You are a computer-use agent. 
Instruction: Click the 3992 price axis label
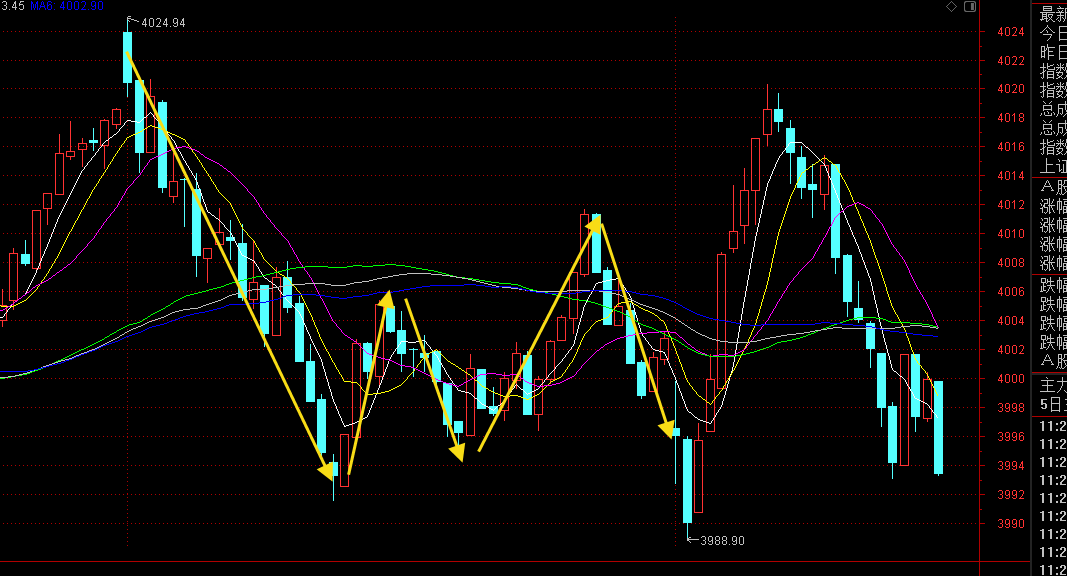1011,495
